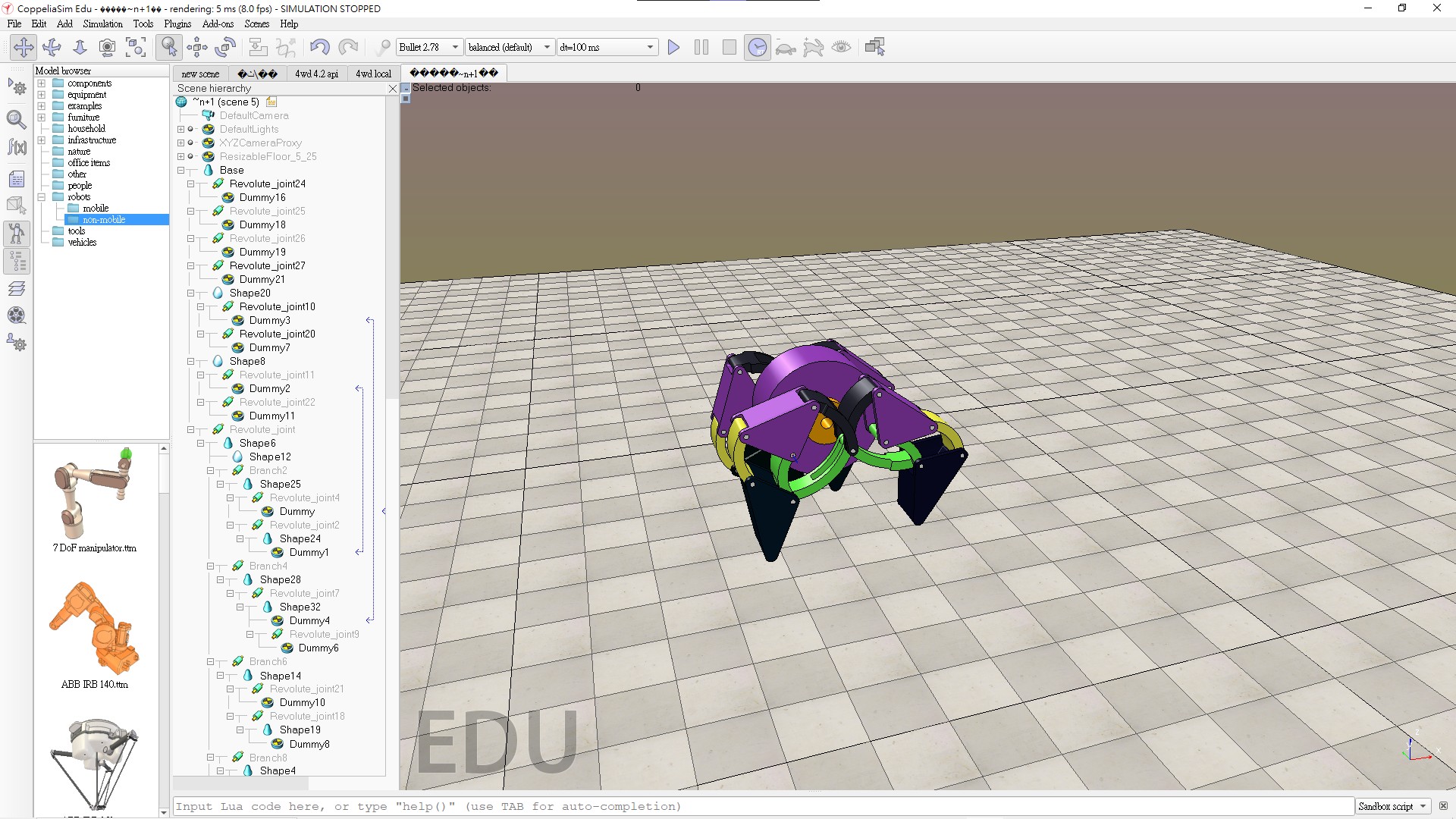The image size is (1456, 819).
Task: Start the simulation with the play button
Action: click(x=673, y=47)
